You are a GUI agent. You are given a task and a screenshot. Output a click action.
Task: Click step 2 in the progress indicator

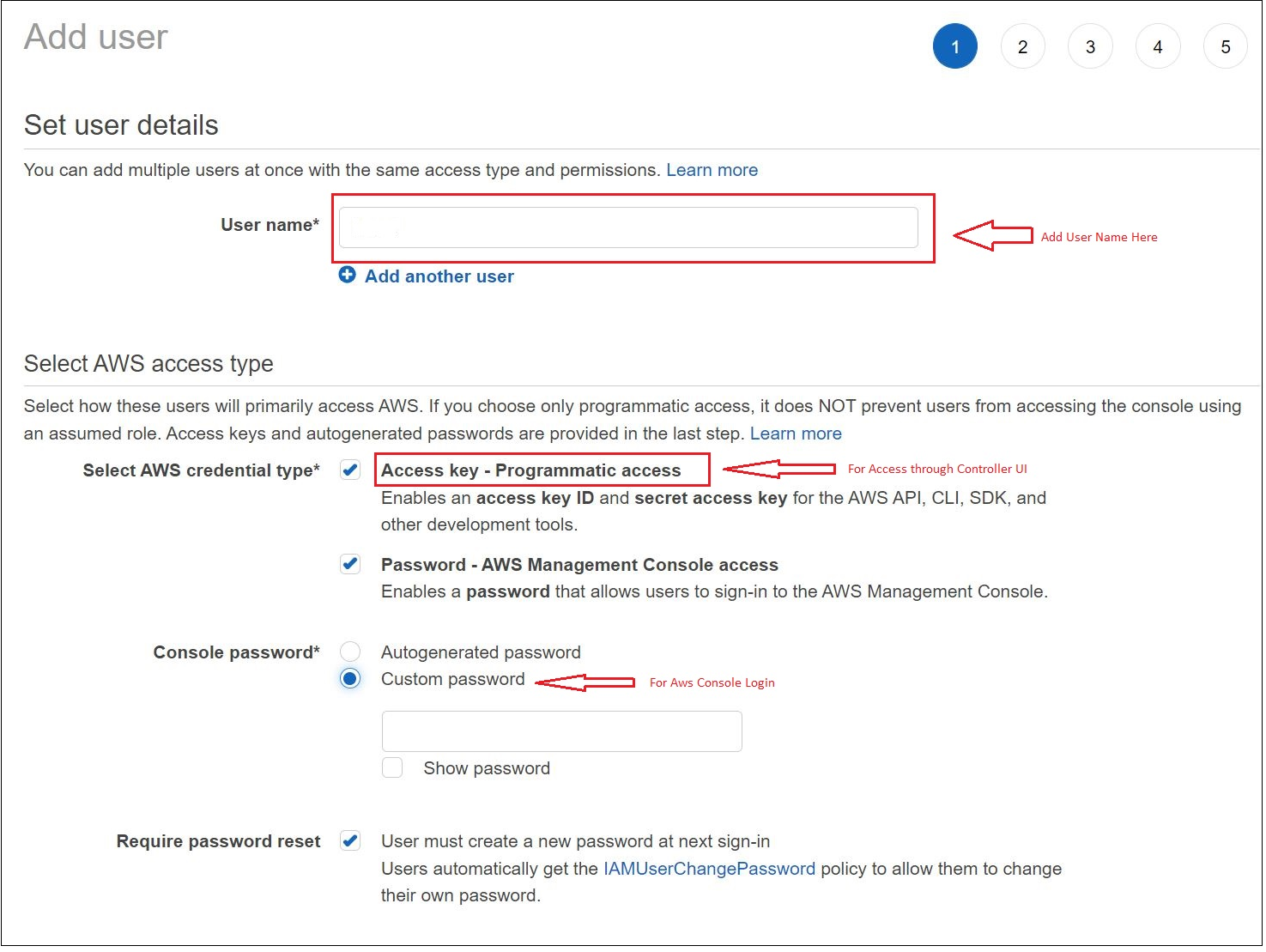[1022, 46]
